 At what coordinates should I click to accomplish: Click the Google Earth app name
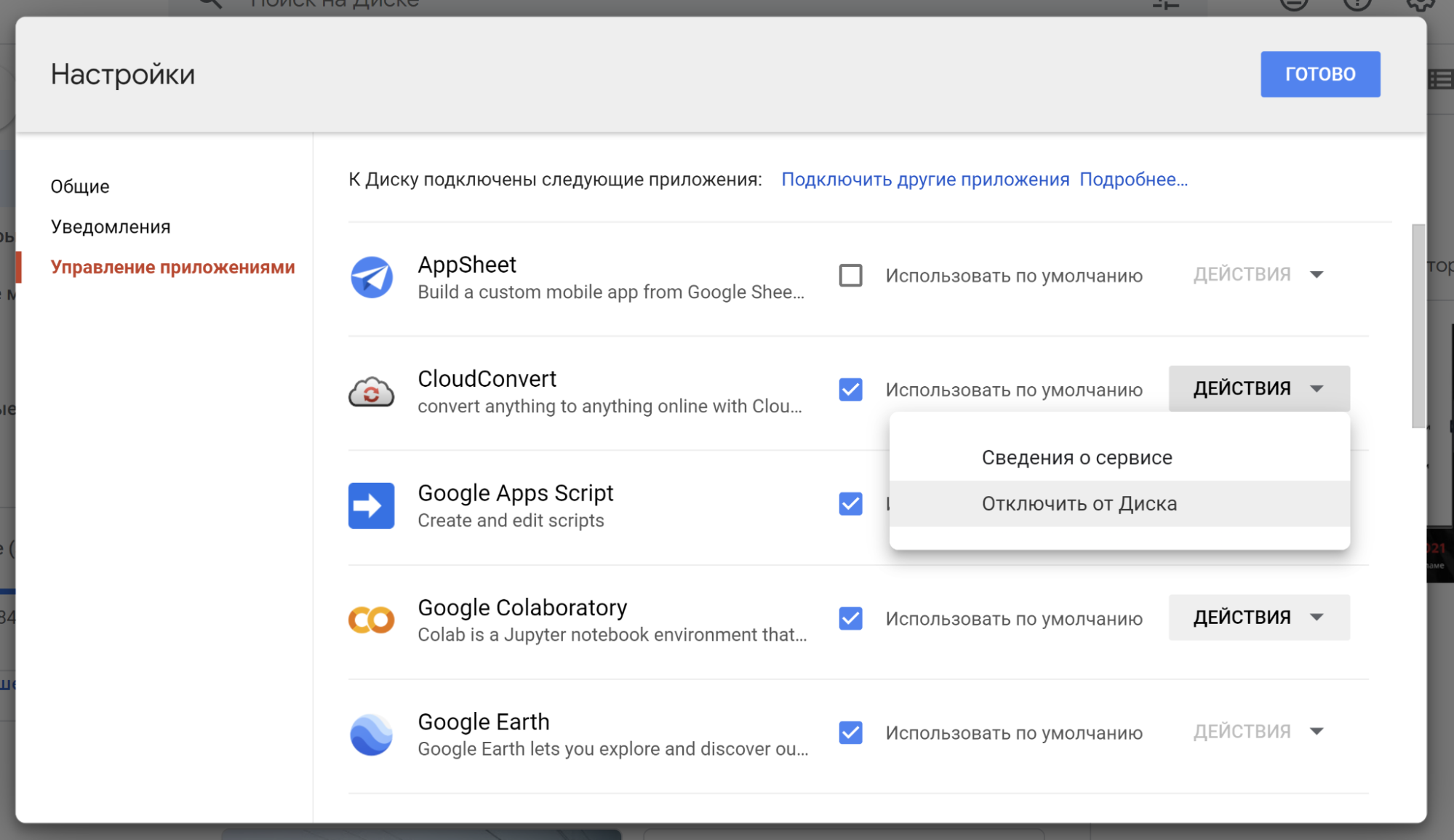[484, 721]
